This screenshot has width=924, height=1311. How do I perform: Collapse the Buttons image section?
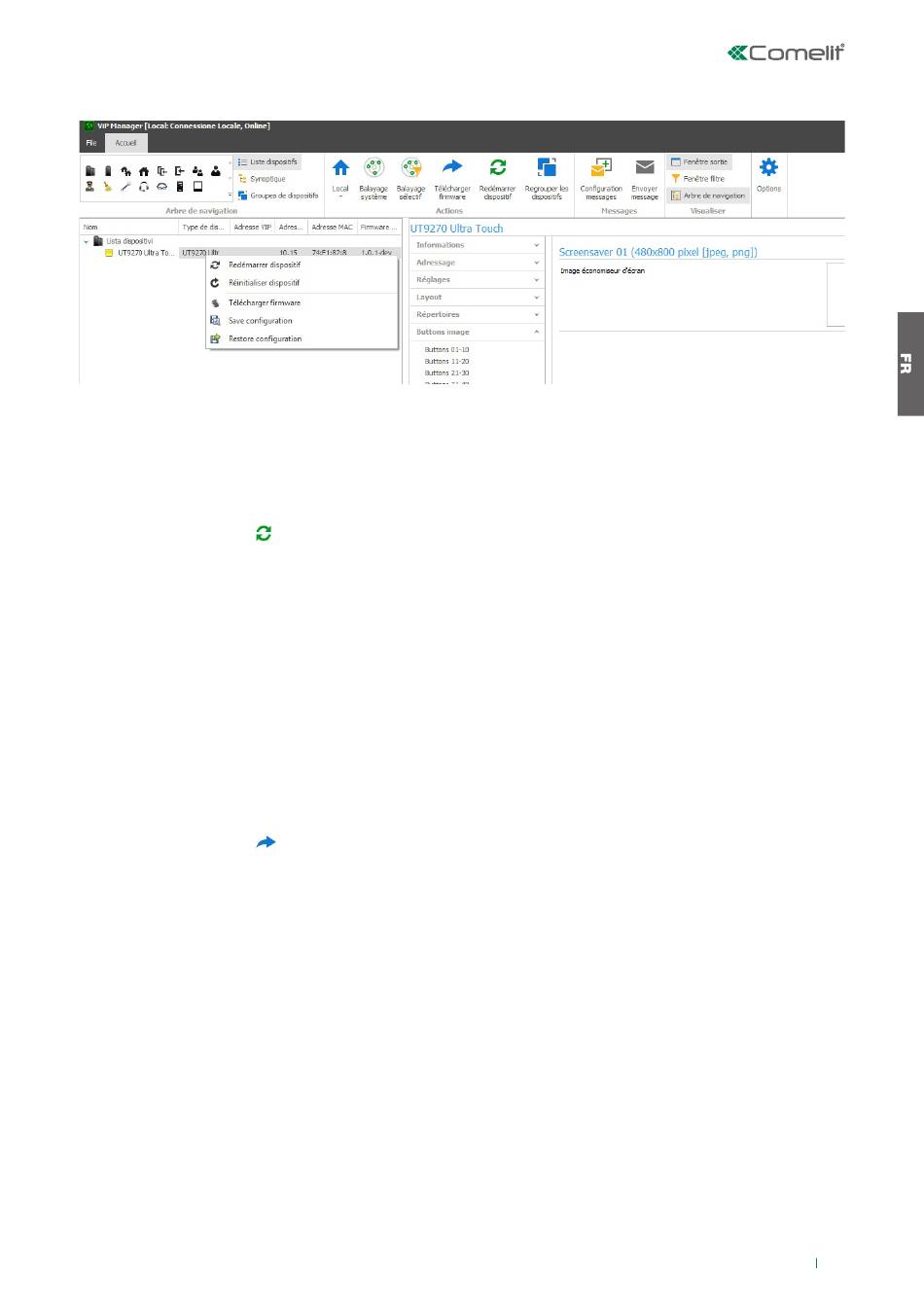click(x=477, y=333)
